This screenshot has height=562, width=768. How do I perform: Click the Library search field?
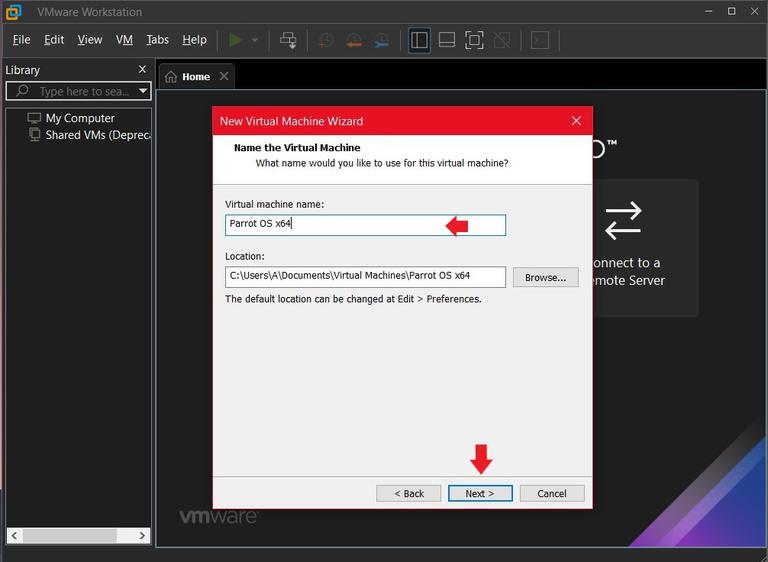pyautogui.click(x=78, y=91)
